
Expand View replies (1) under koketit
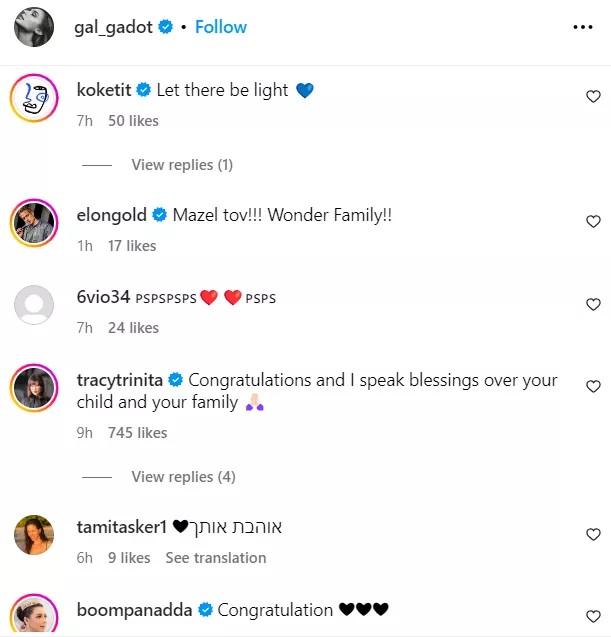[181, 165]
